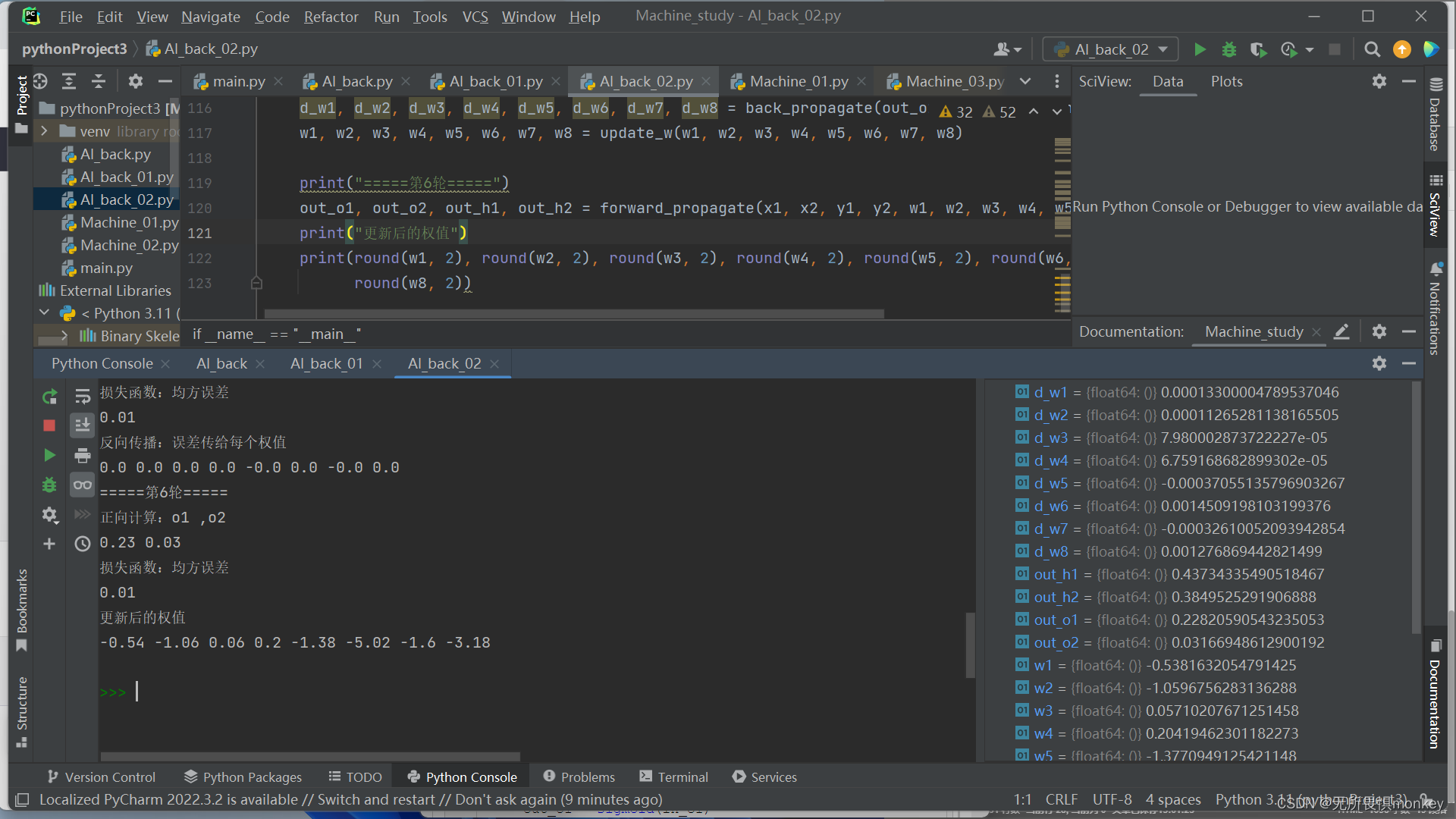Run AI_back_02 with the green play button
Viewport: 1456px width, 819px height.
point(1200,49)
